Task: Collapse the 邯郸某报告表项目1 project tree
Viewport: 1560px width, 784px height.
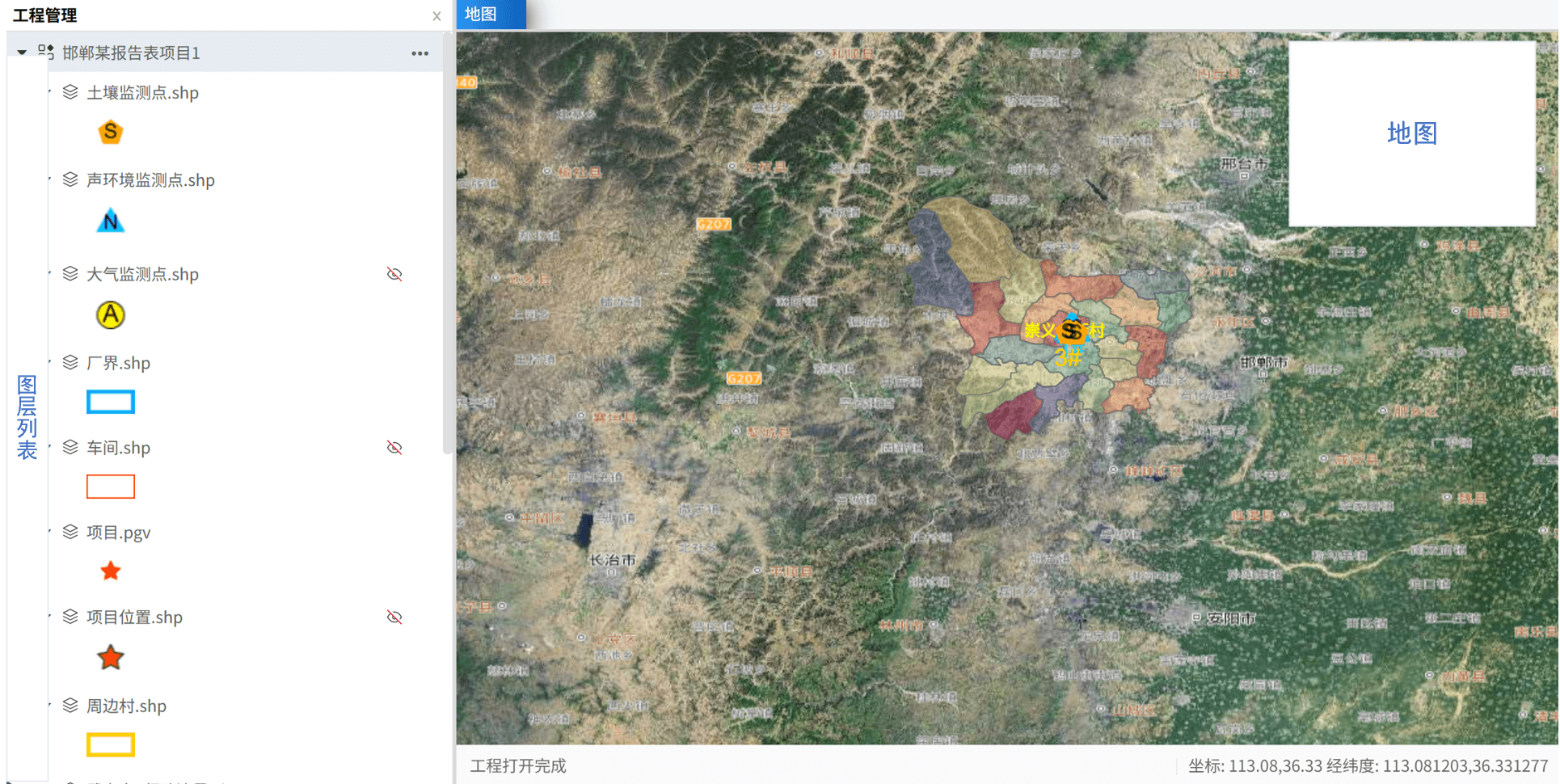Action: [22, 53]
